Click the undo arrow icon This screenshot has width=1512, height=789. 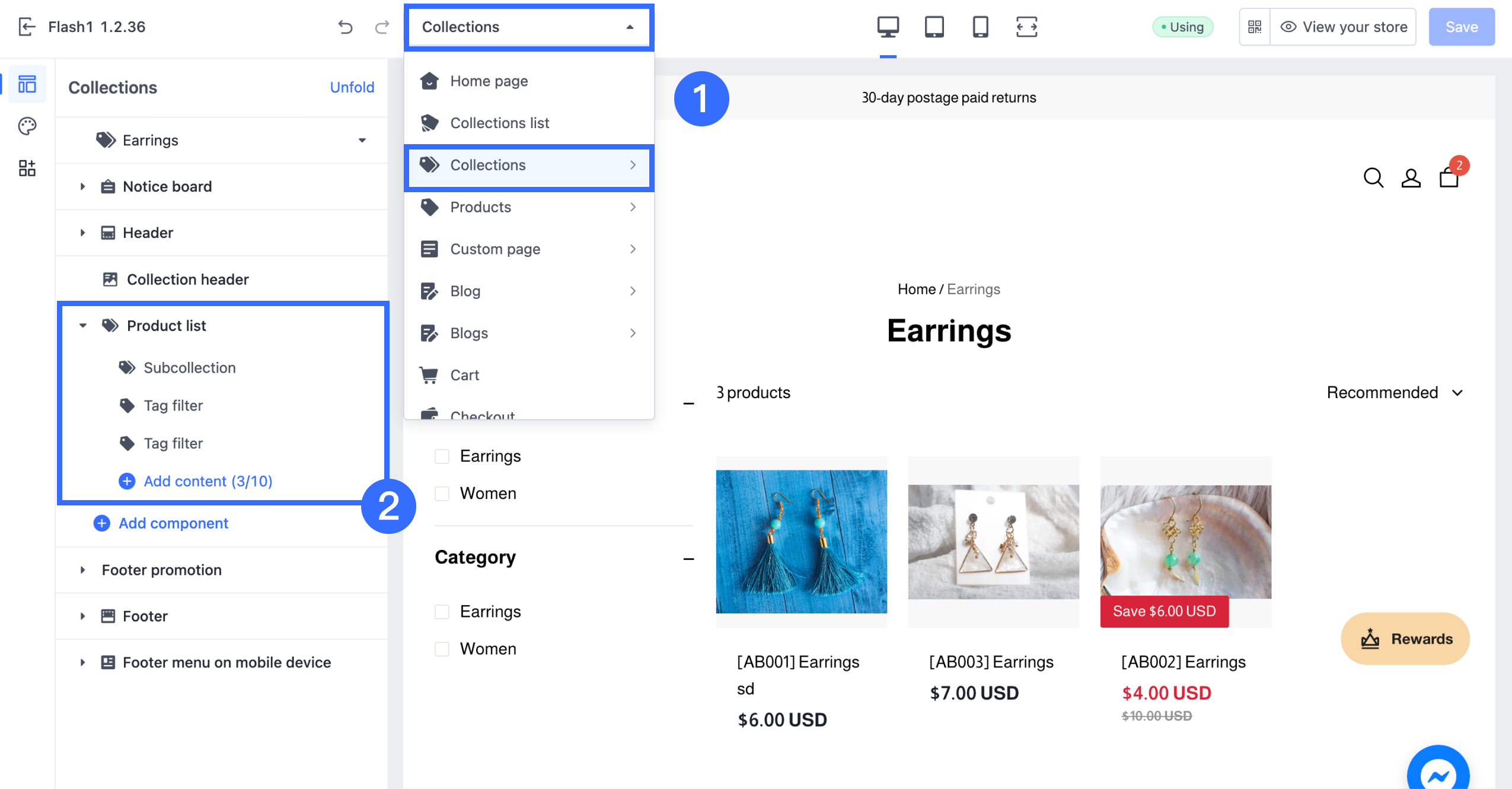(x=345, y=27)
